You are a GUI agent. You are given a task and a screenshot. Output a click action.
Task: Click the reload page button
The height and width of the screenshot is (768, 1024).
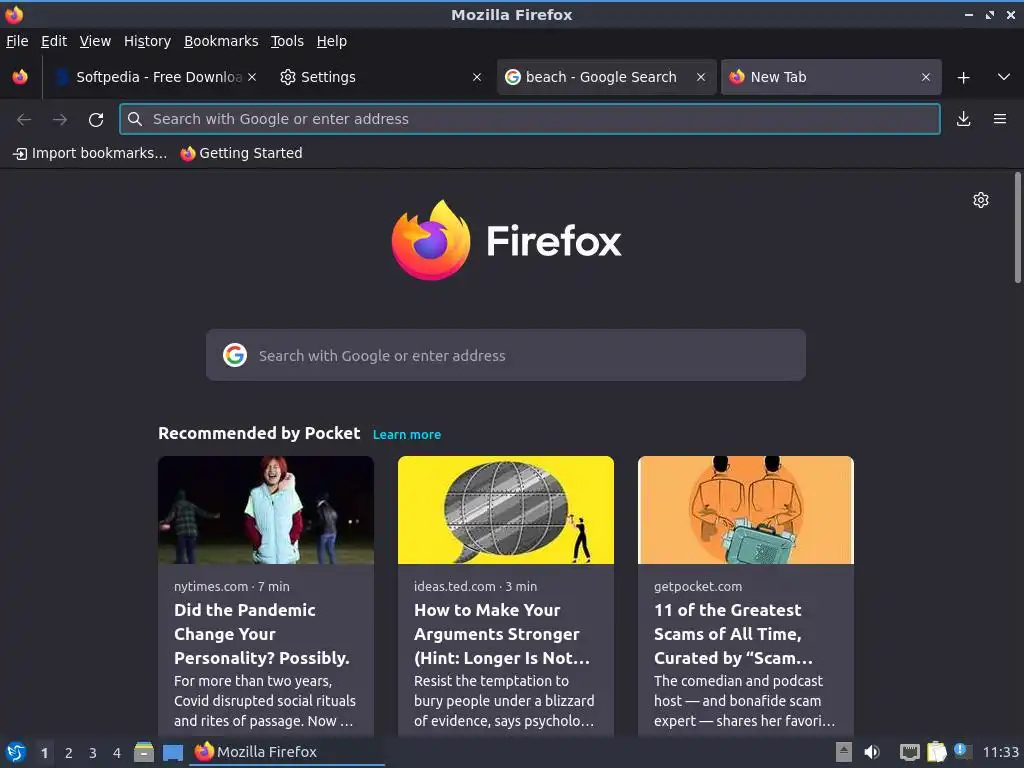(x=96, y=120)
